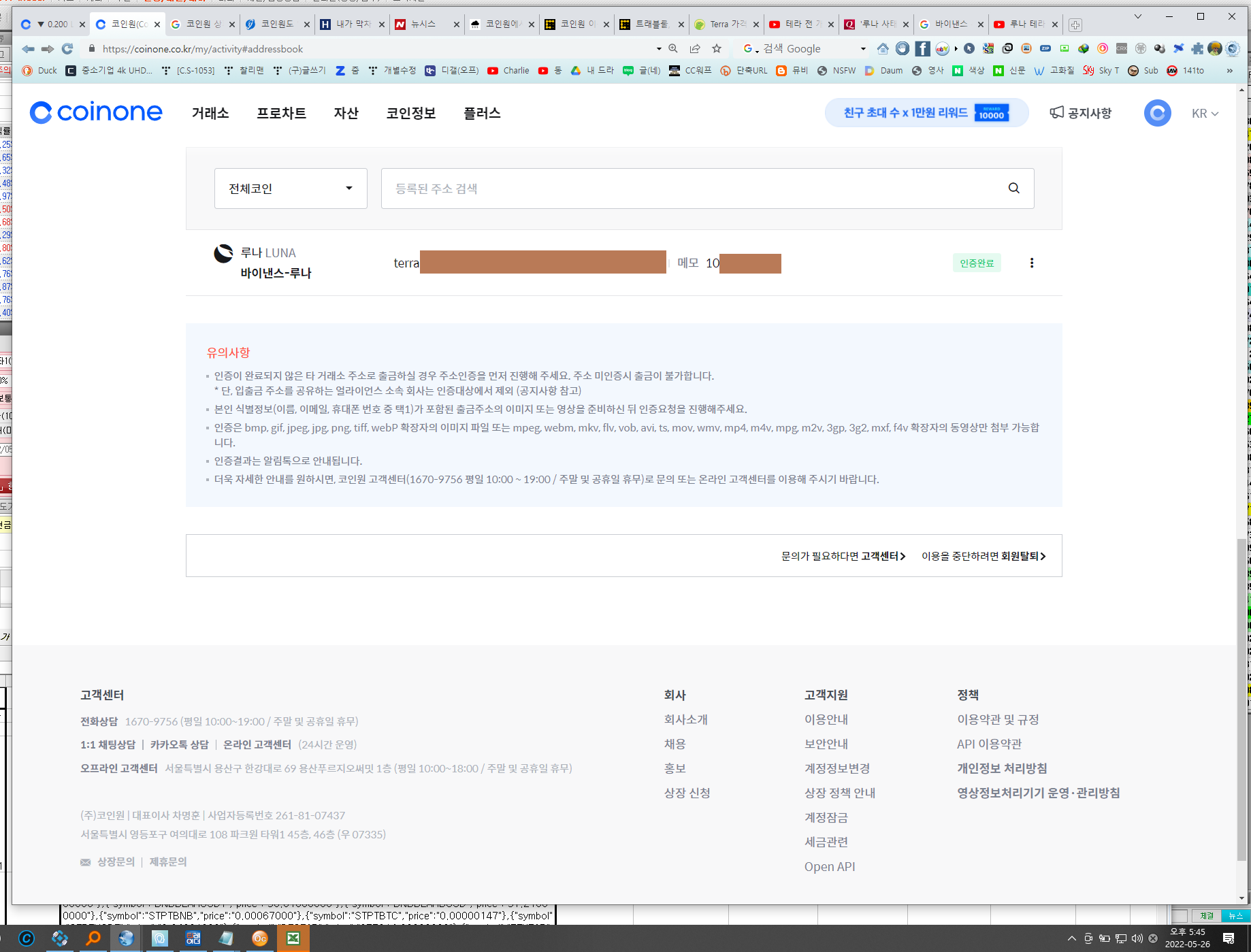Click the share page icon
Viewport: 1251px width, 952px height.
[x=695, y=48]
